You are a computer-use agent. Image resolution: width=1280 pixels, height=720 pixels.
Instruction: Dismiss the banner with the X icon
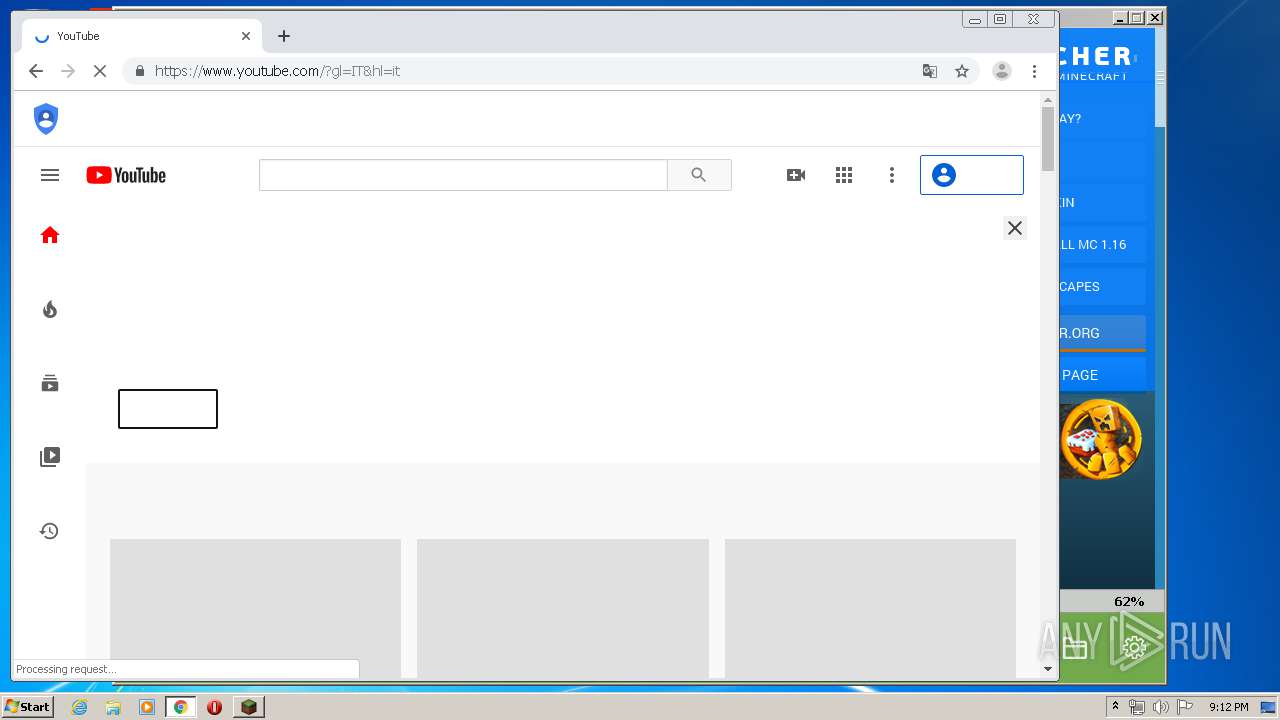[x=1015, y=228]
